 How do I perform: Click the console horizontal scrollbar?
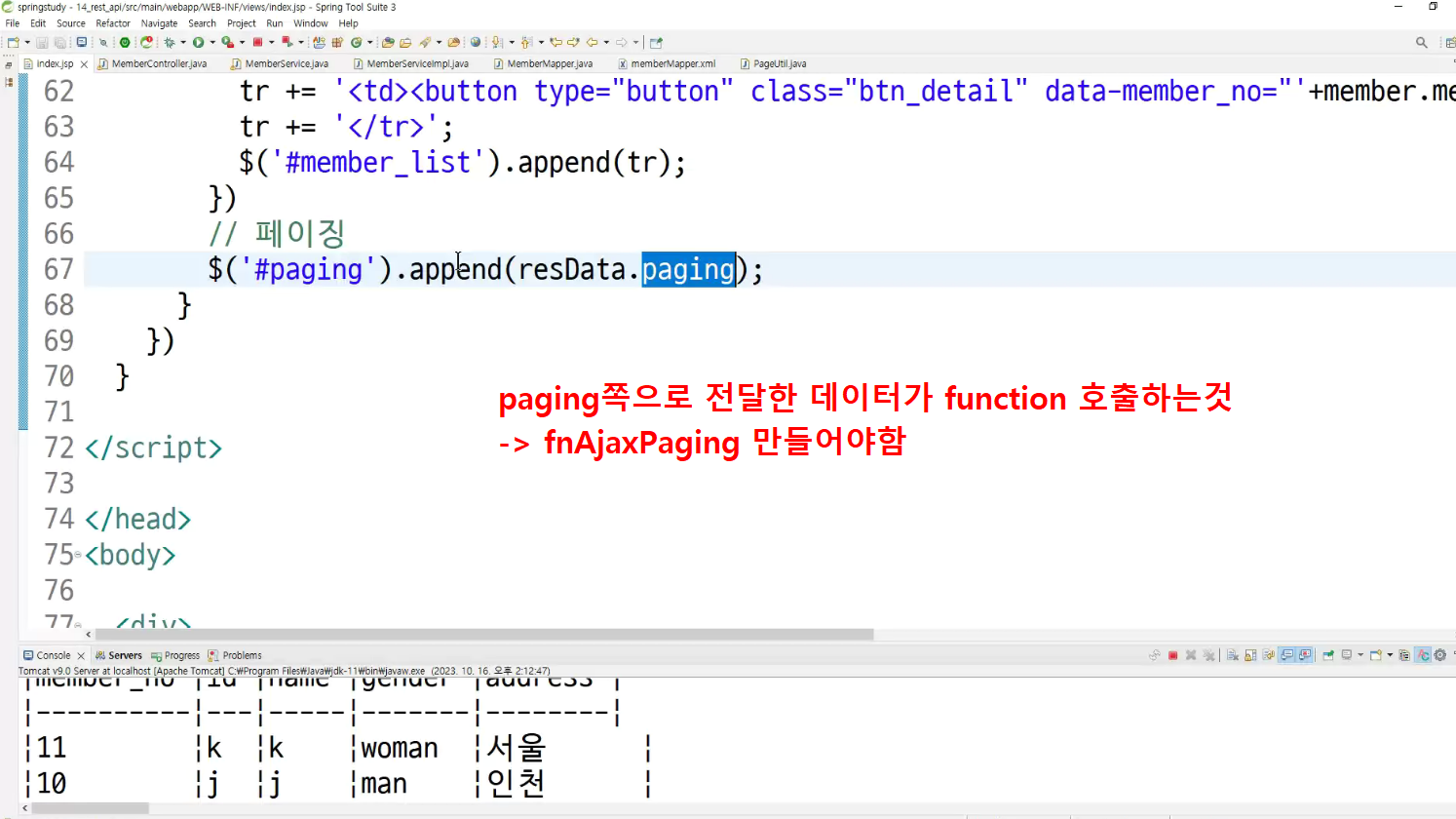tap(90, 808)
